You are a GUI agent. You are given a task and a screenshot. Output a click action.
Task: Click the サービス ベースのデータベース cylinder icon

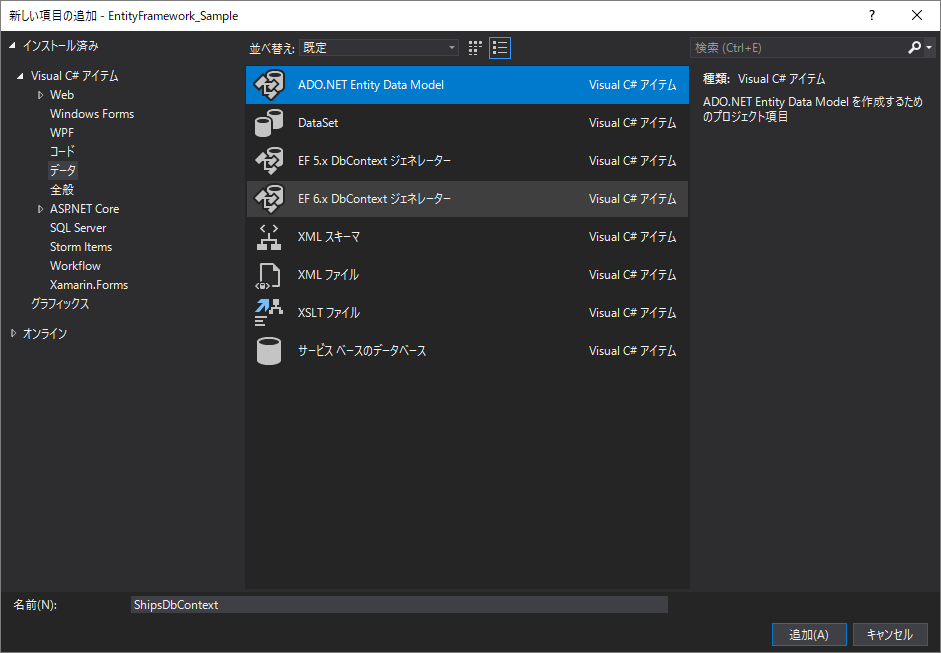click(269, 351)
